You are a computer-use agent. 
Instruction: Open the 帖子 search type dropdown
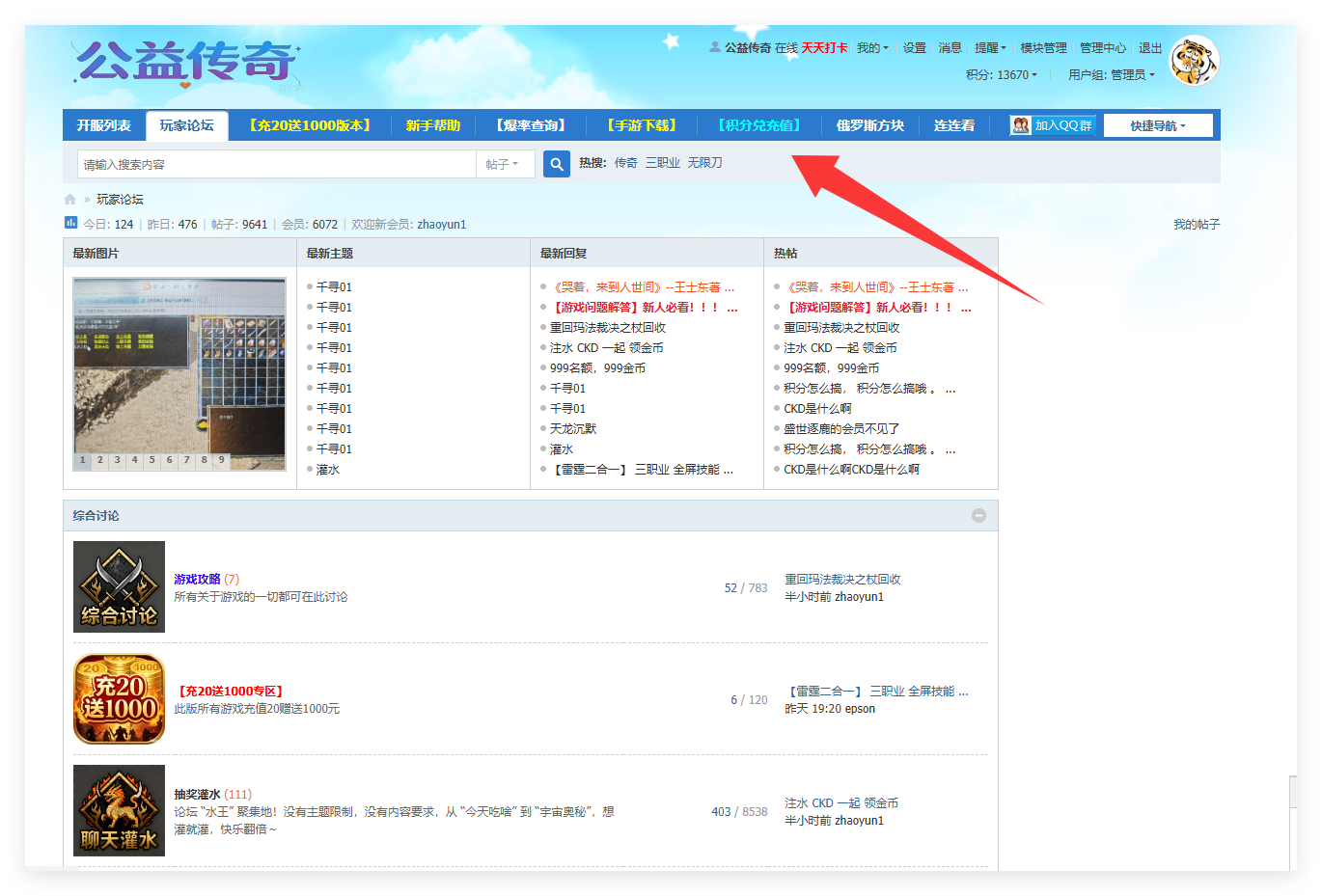click(x=504, y=163)
